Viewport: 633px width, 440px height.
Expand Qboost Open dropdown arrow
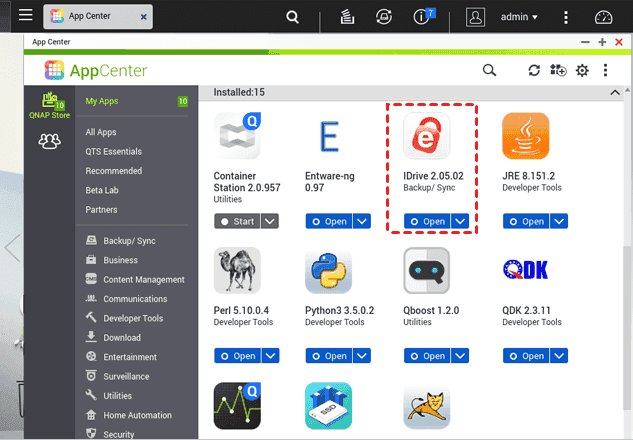point(460,356)
